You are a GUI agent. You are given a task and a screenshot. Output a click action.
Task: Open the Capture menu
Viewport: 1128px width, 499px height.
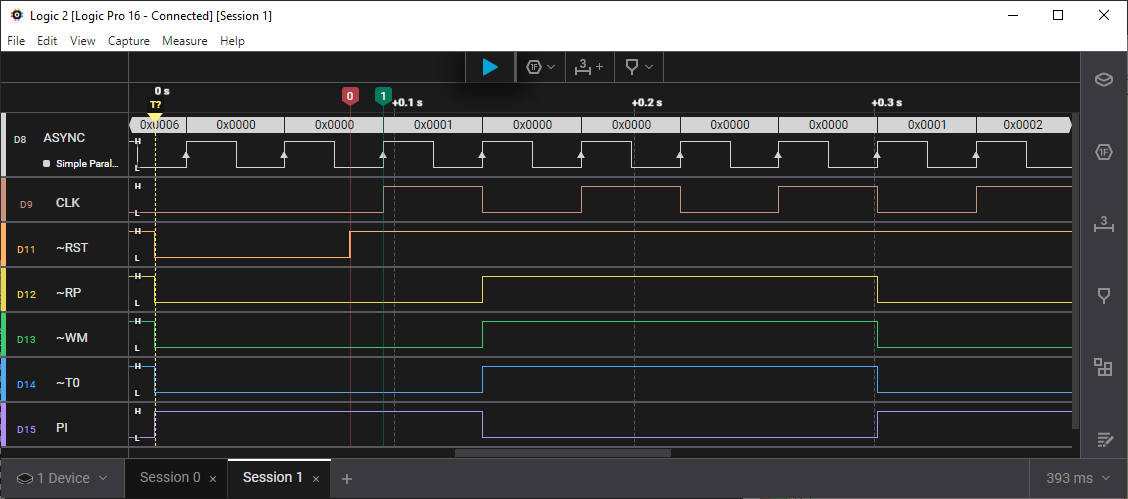point(129,41)
